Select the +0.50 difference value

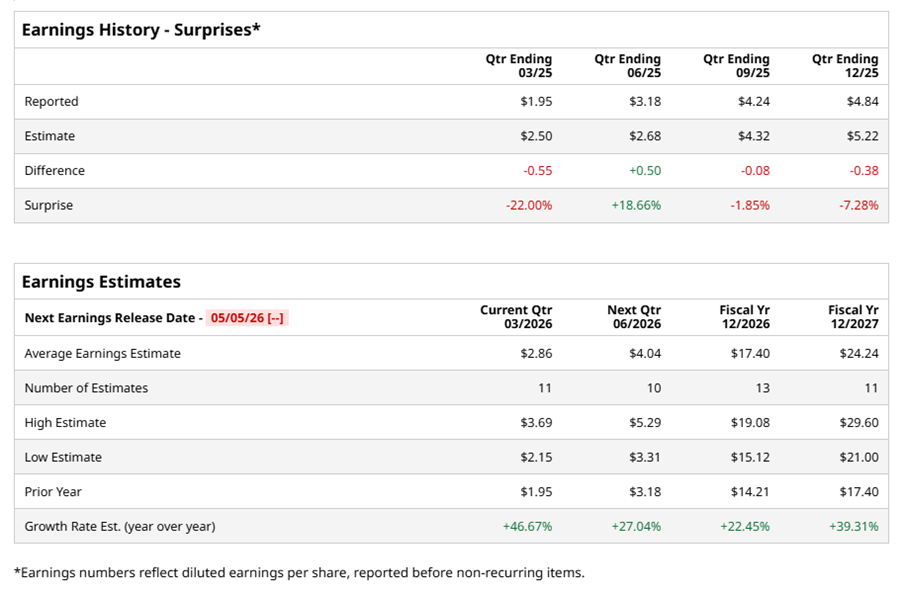(645, 171)
